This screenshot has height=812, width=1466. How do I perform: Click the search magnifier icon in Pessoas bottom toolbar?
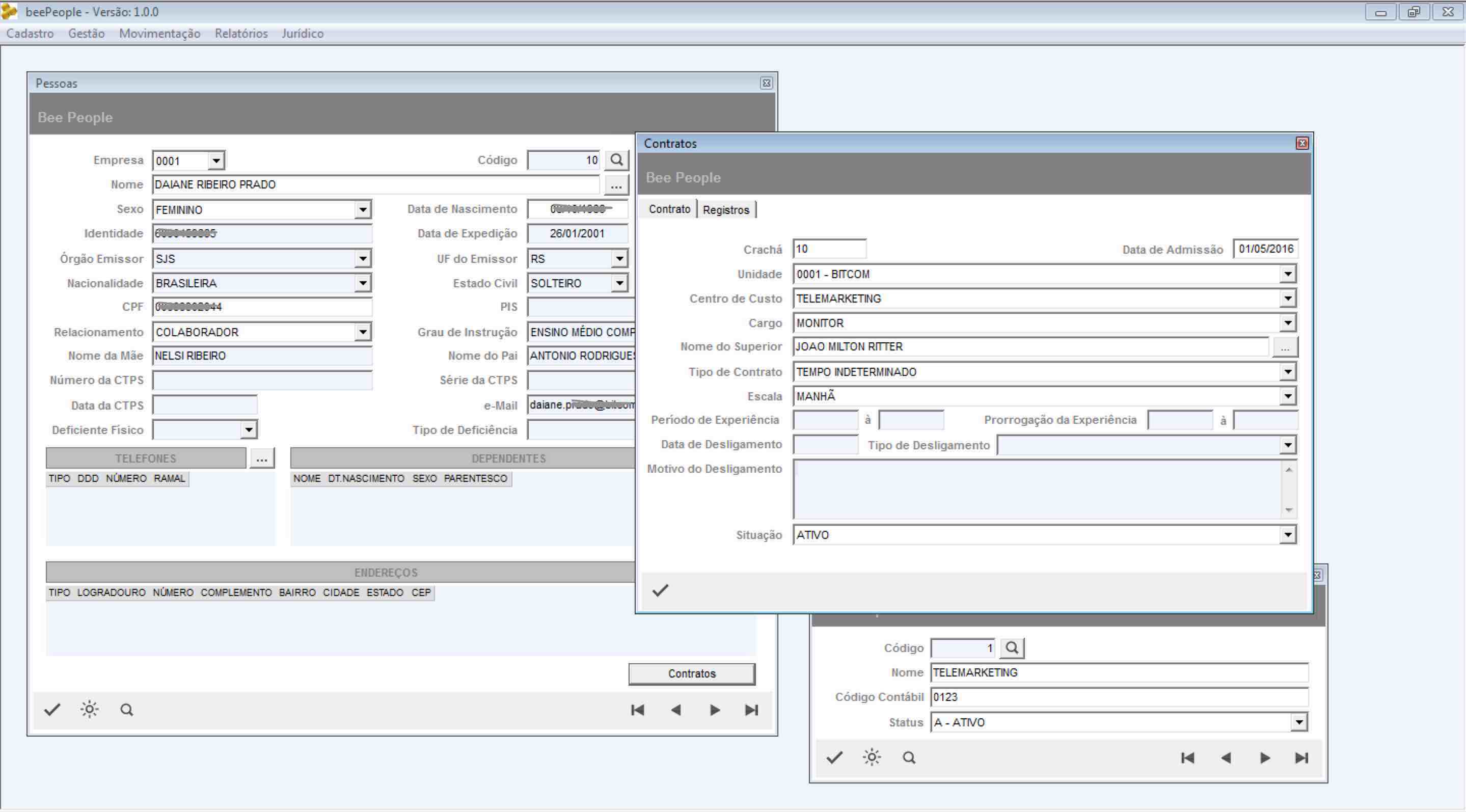pos(126,709)
